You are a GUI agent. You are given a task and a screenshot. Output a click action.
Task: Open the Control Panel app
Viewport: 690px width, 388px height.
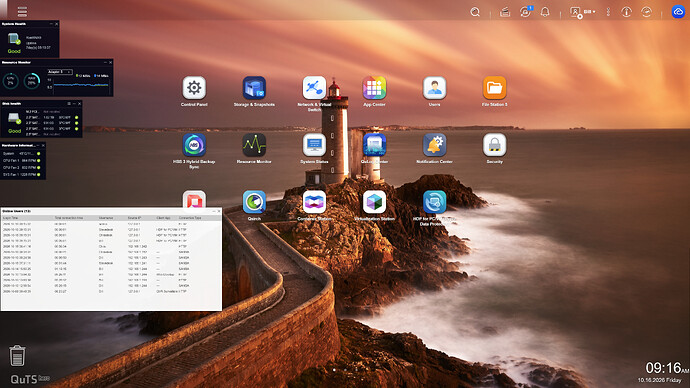coord(194,88)
